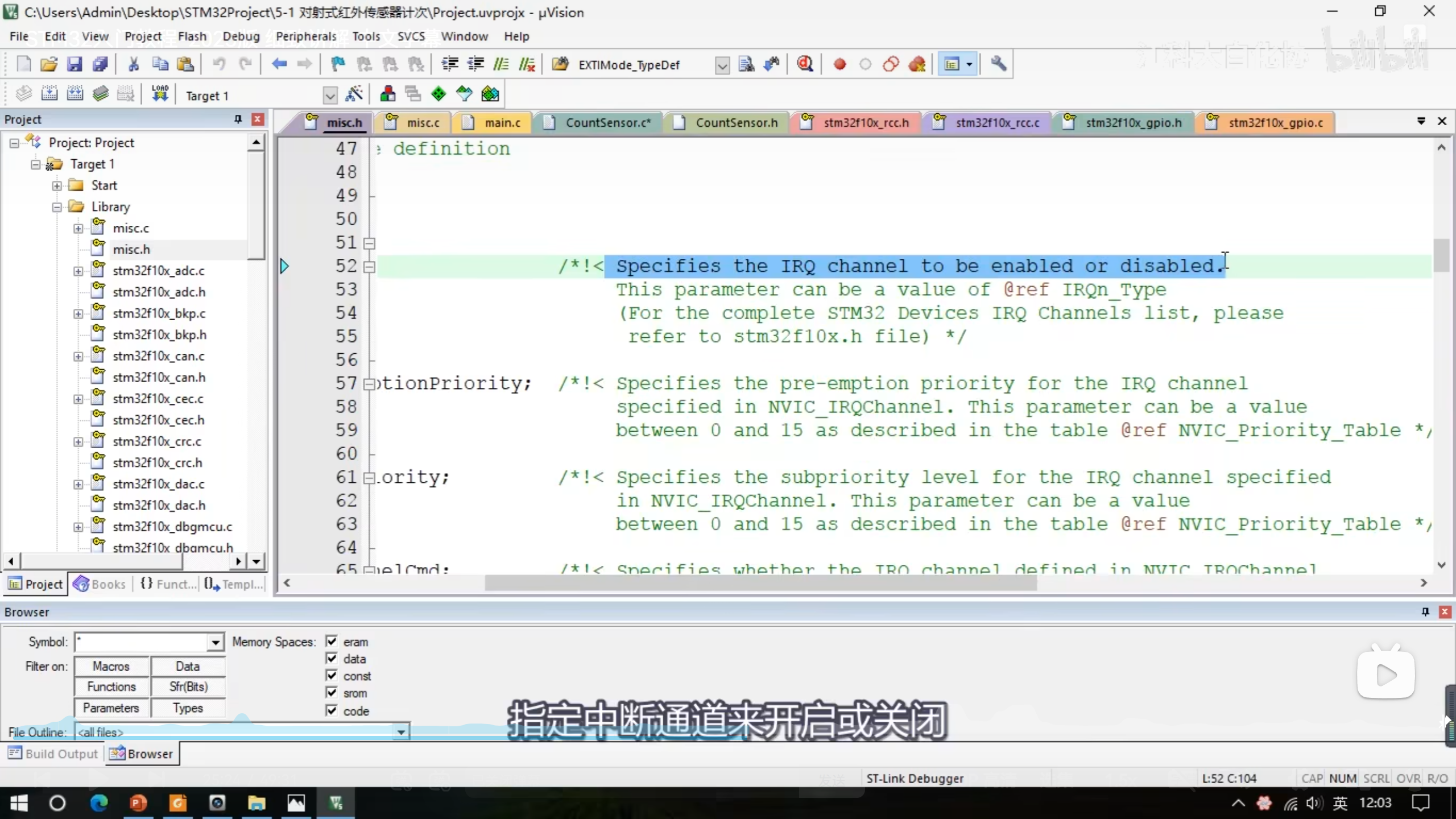Click the Navigate Backward arrow icon
Image resolution: width=1456 pixels, height=819 pixels.
point(279,64)
